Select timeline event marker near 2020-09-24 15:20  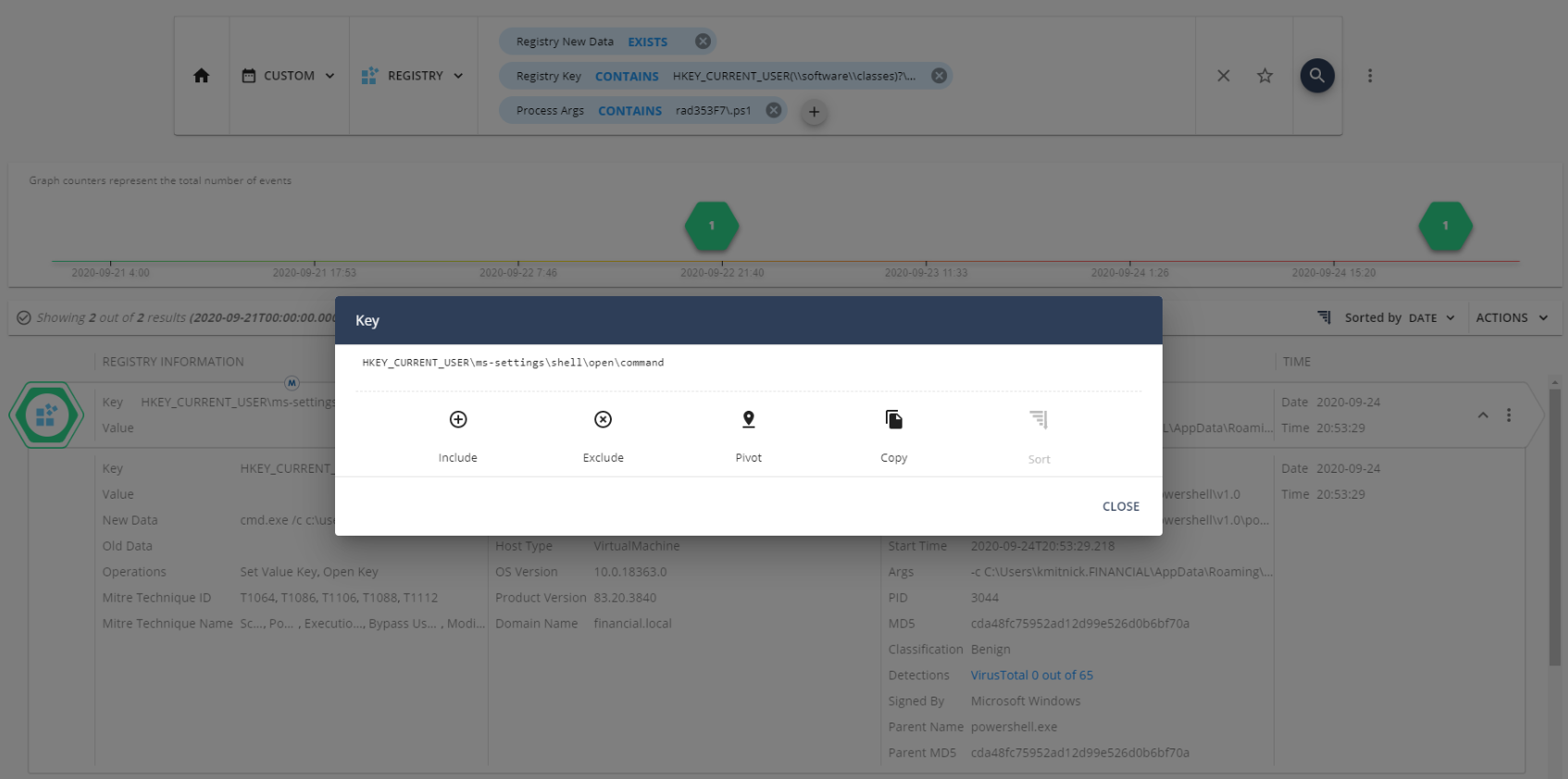1446,226
